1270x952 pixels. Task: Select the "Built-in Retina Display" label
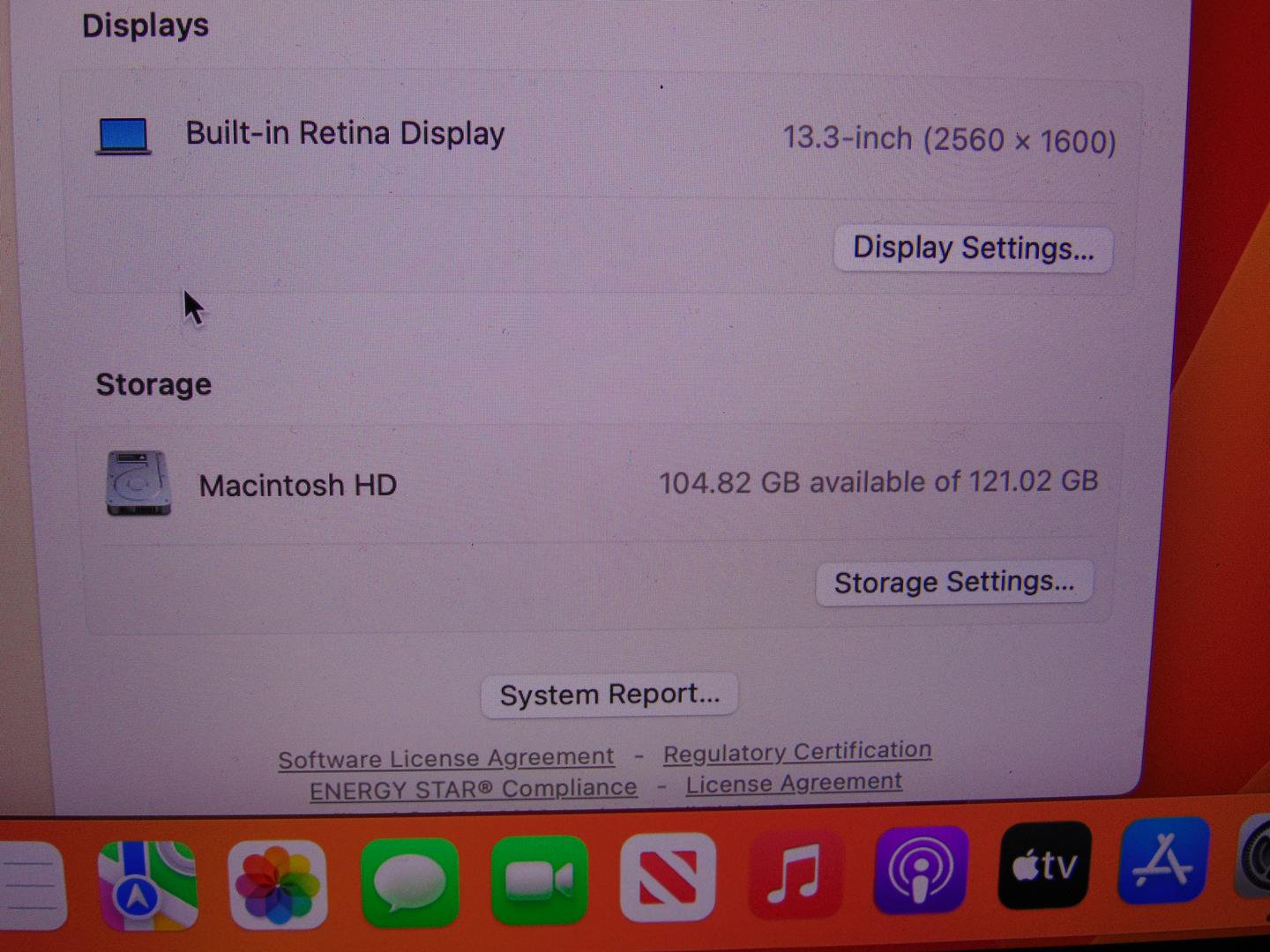(345, 133)
